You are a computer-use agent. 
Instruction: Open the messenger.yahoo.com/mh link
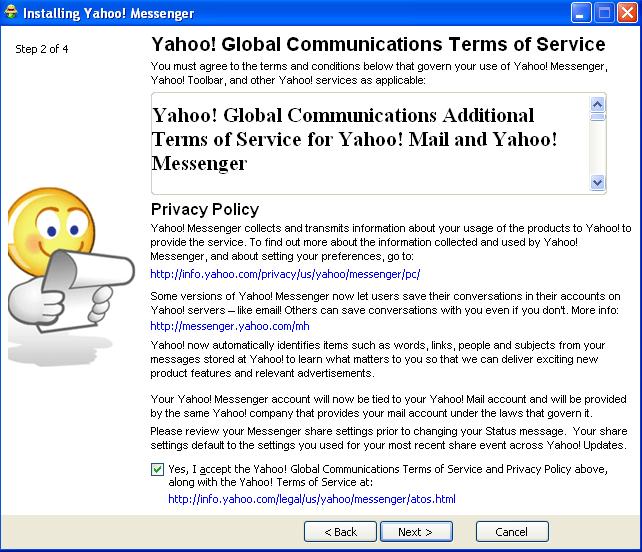(x=215, y=325)
